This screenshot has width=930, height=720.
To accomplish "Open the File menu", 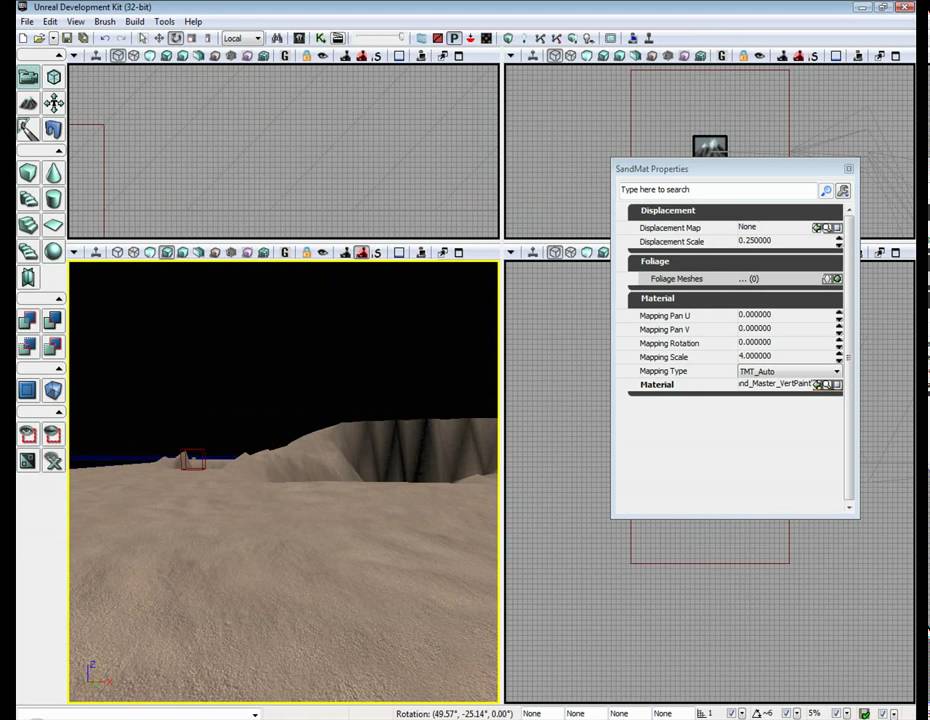I will (x=27, y=21).
